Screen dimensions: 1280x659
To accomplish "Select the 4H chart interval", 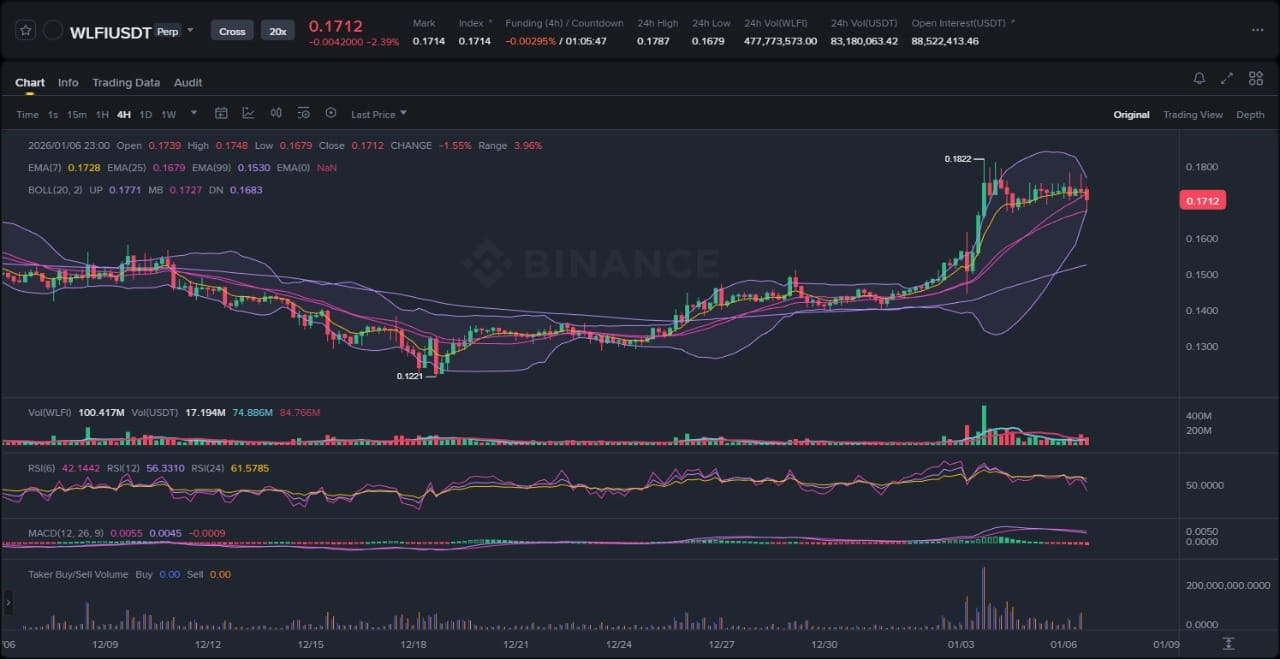I will [x=124, y=115].
